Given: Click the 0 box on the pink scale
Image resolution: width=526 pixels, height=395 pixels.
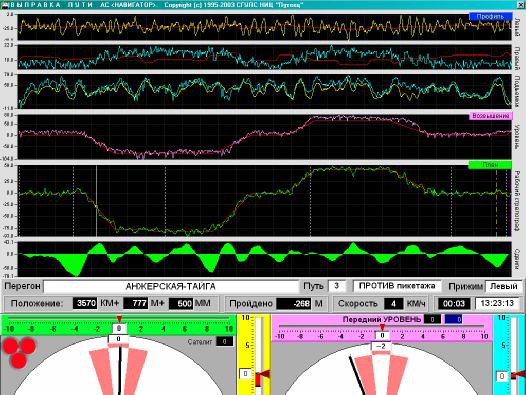Looking at the screenshot, I should (x=382, y=335).
